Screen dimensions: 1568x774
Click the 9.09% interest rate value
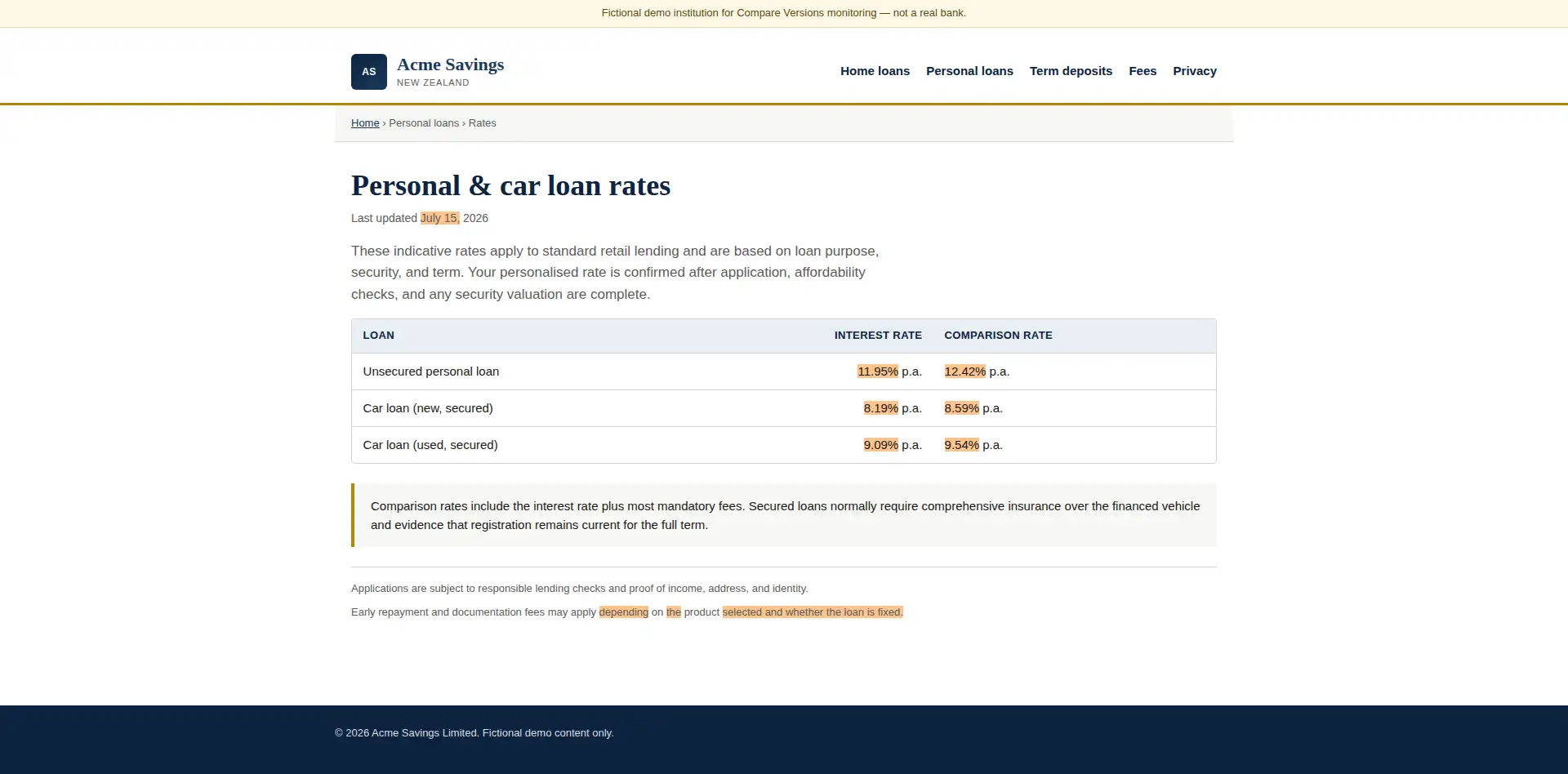click(x=881, y=445)
